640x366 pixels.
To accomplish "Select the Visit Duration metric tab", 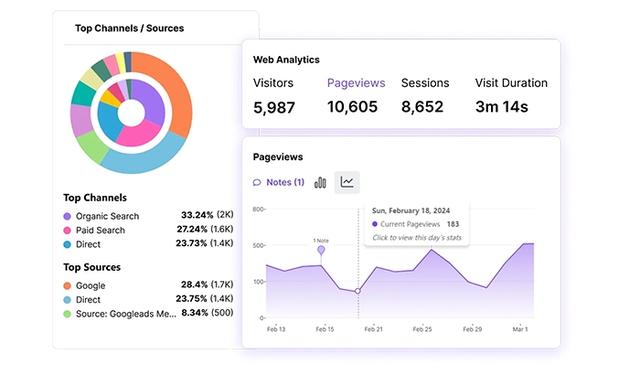I will pyautogui.click(x=511, y=83).
